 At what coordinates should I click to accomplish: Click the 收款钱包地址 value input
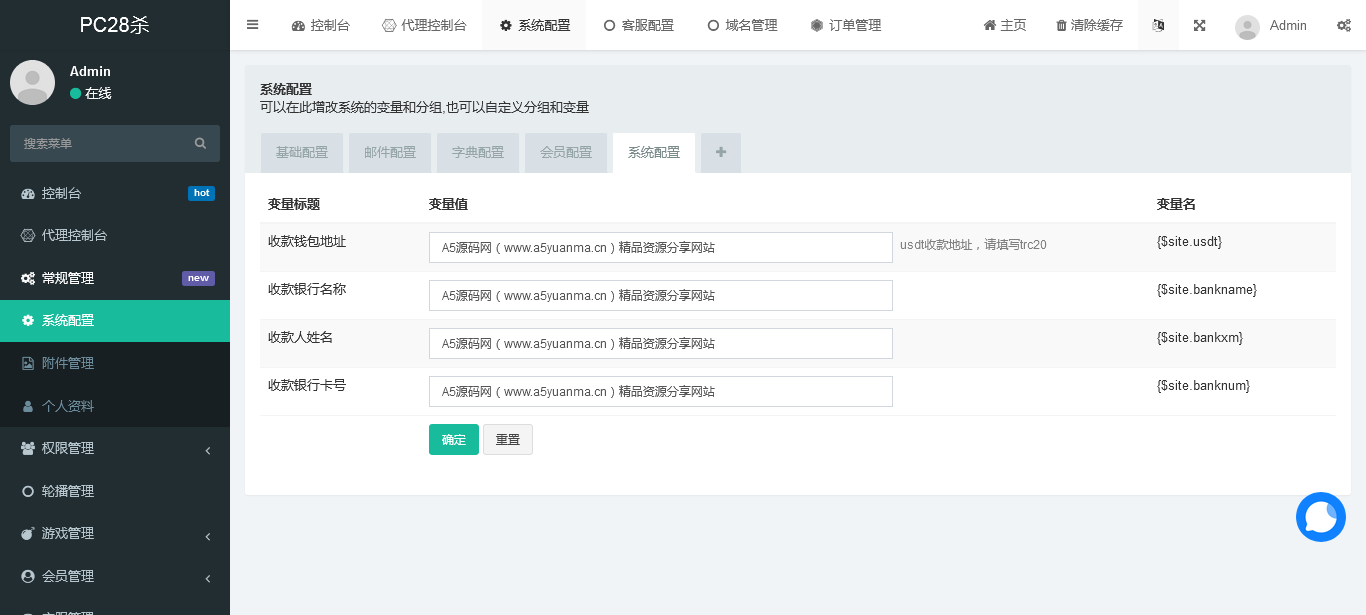click(x=661, y=248)
